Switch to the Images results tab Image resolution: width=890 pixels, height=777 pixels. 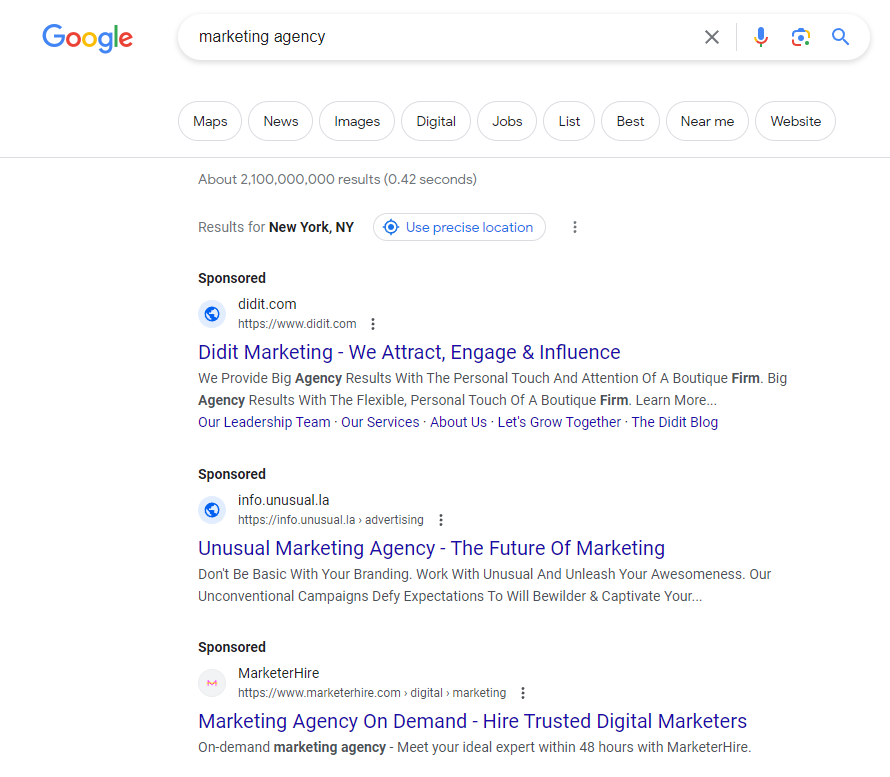coord(356,120)
